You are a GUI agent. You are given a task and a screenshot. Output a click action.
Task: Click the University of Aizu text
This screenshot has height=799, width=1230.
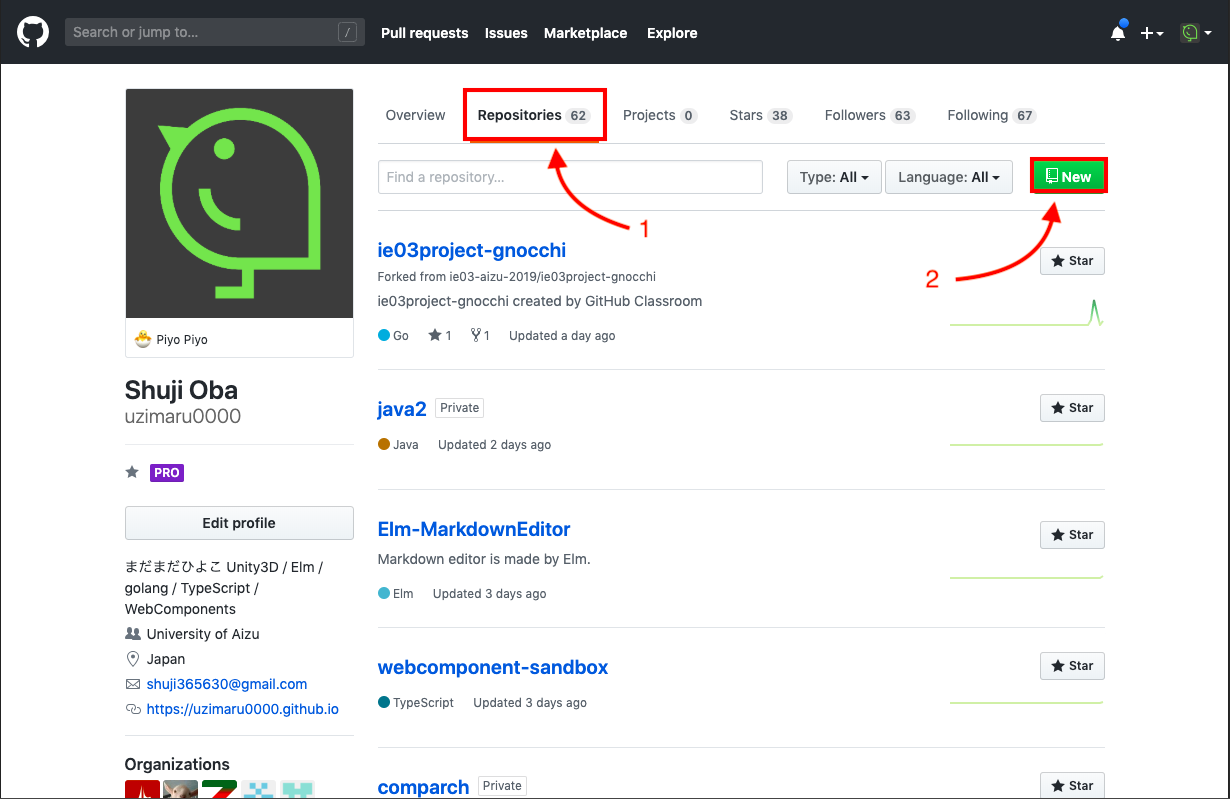[203, 634]
